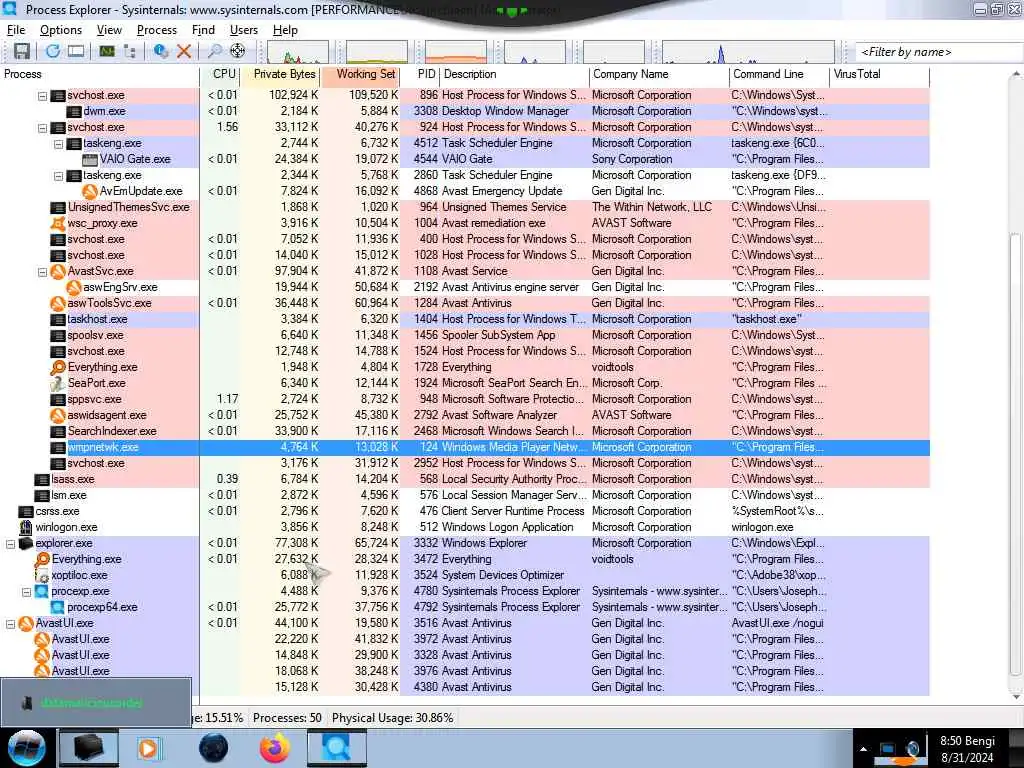Click the explorer.exe process icon
Viewport: 1024px width, 768px height.
pyautogui.click(x=26, y=543)
